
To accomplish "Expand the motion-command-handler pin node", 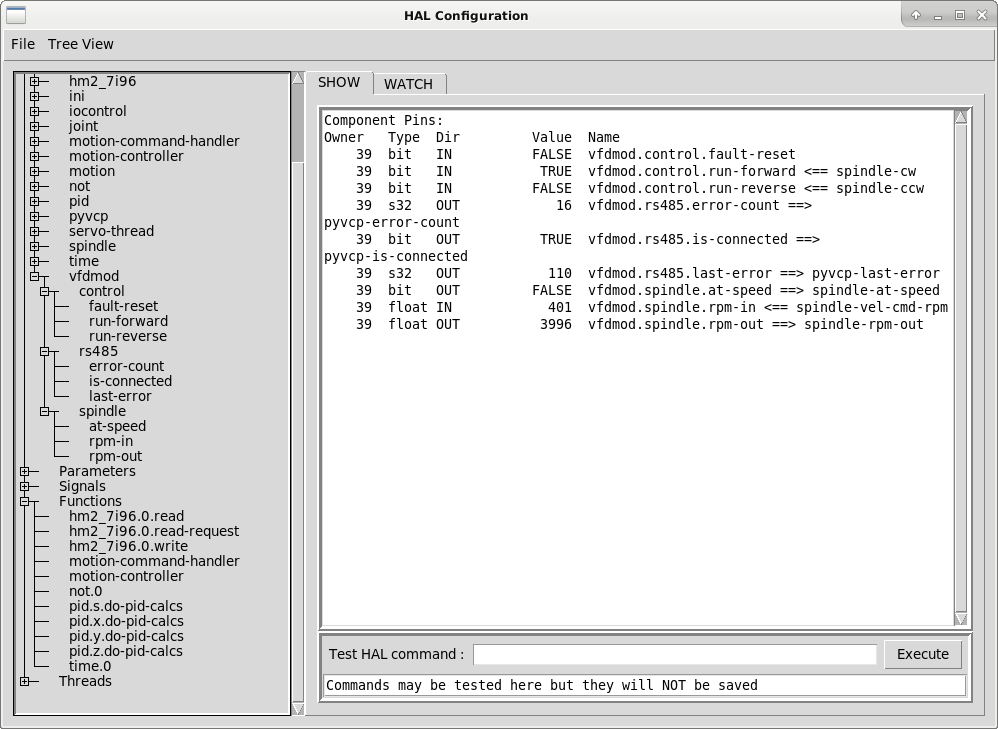I will coord(34,141).
